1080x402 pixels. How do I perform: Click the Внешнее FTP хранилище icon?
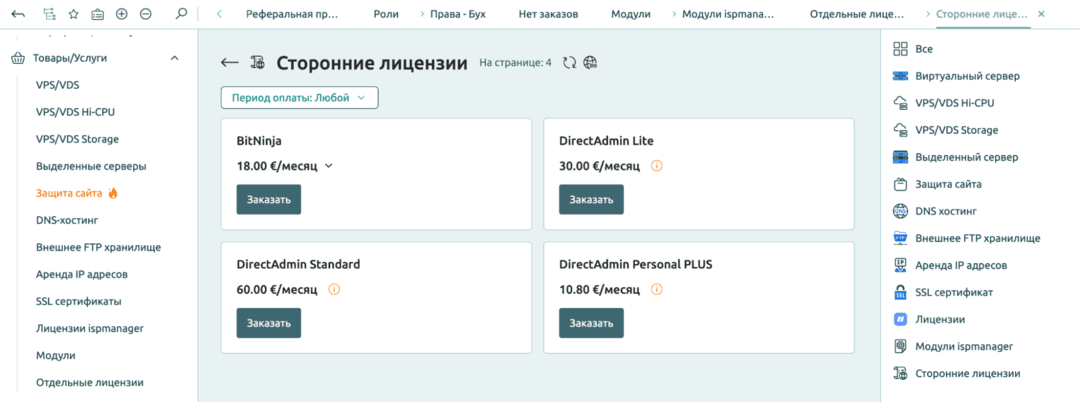tap(900, 238)
